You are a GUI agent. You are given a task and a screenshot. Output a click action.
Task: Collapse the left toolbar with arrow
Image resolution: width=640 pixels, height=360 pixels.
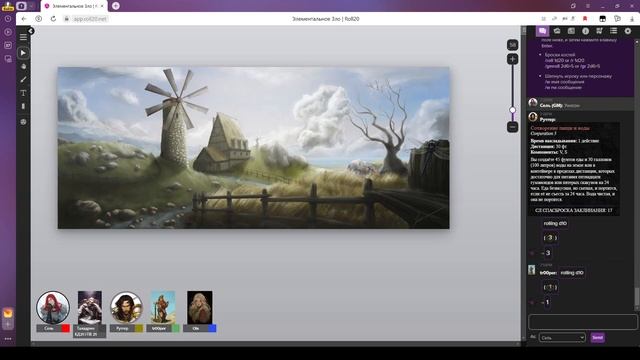[31, 31]
